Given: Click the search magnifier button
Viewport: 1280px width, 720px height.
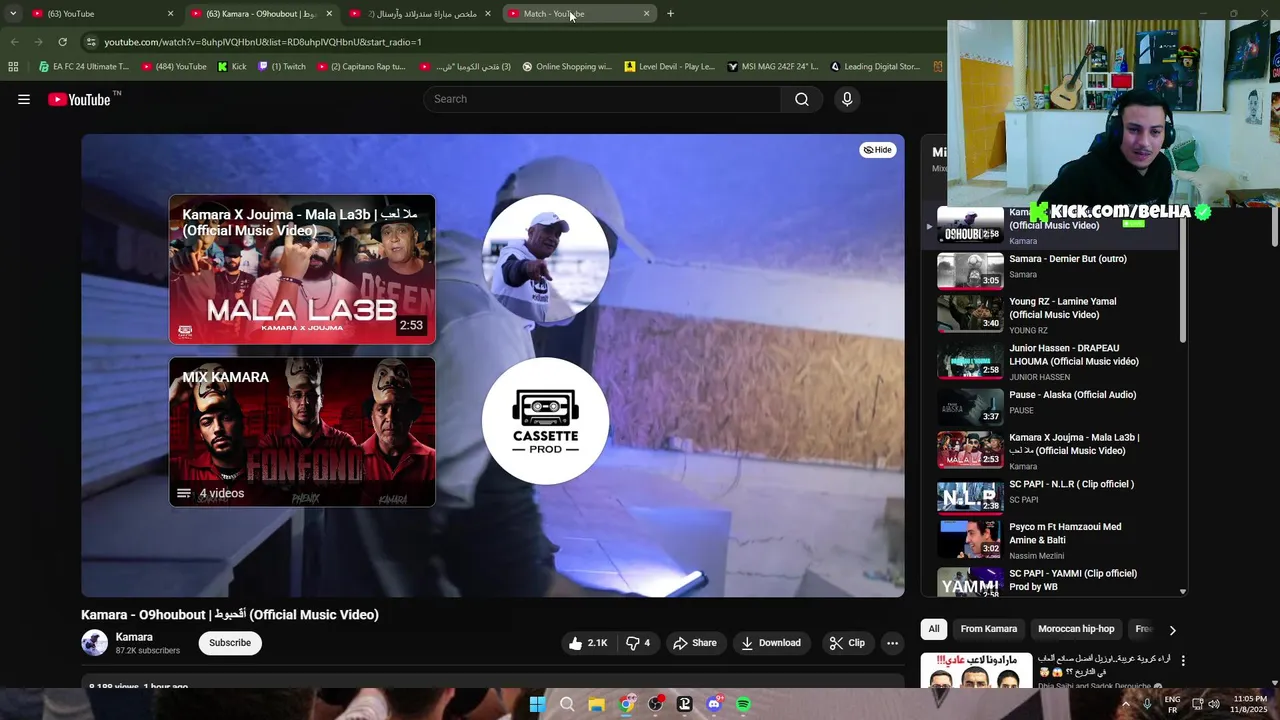Looking at the screenshot, I should click(802, 99).
